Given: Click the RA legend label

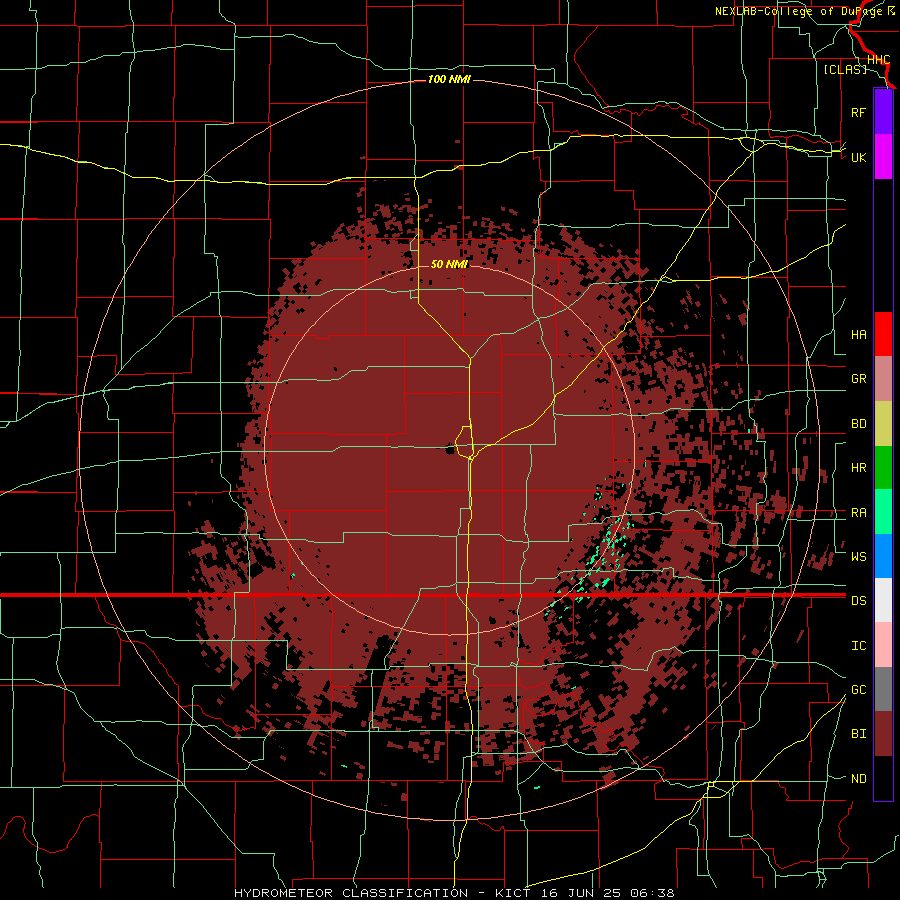Looking at the screenshot, I should [858, 513].
